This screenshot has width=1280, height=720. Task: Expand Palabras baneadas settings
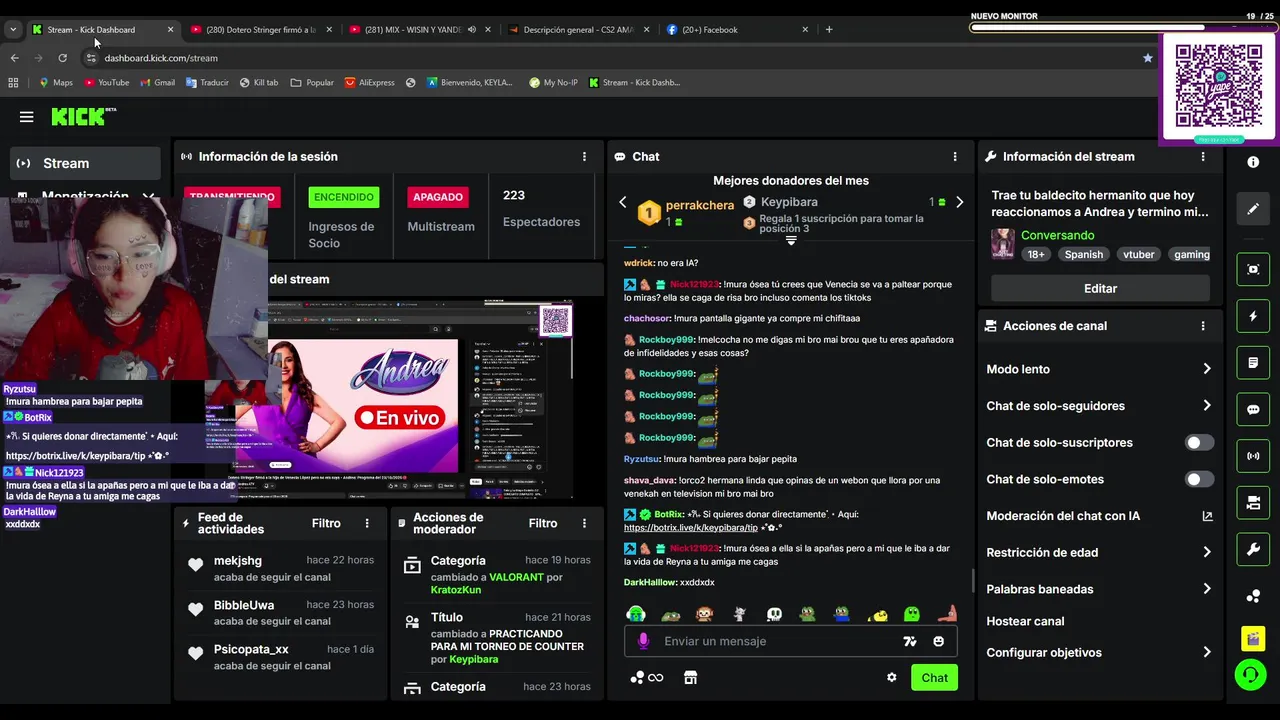point(1207,589)
